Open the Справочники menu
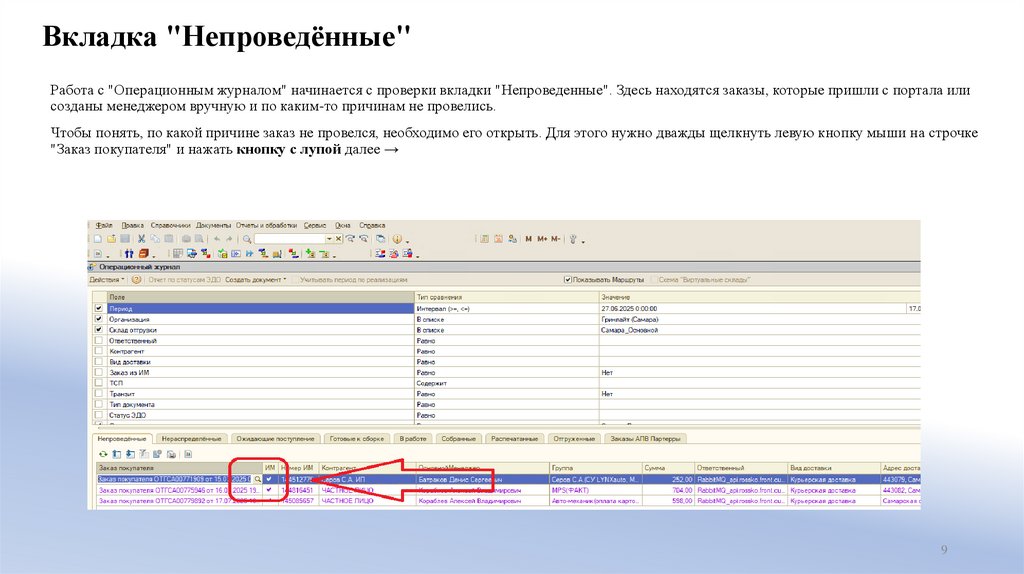The width and height of the screenshot is (1024, 574). point(170,225)
